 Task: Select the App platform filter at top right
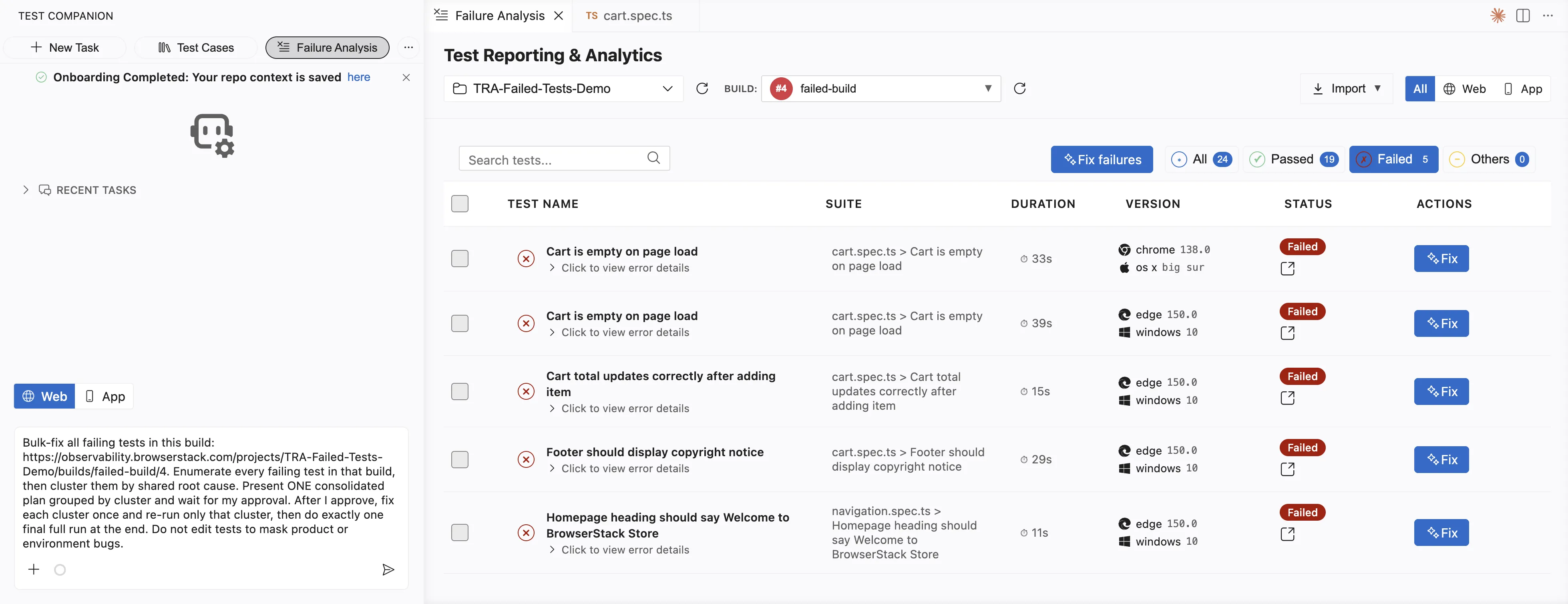tap(1522, 89)
